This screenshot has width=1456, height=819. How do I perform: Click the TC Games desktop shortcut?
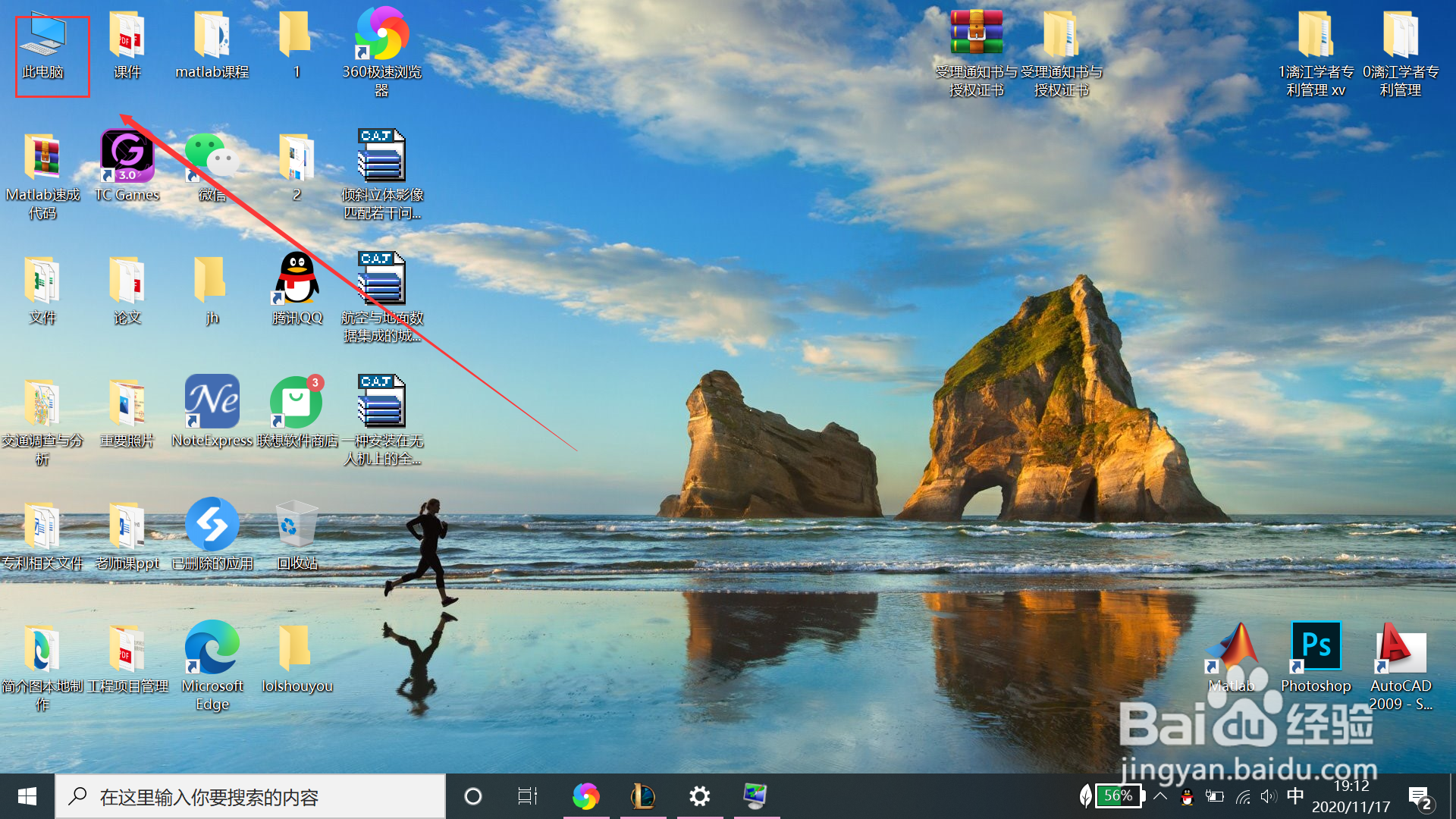(x=127, y=157)
